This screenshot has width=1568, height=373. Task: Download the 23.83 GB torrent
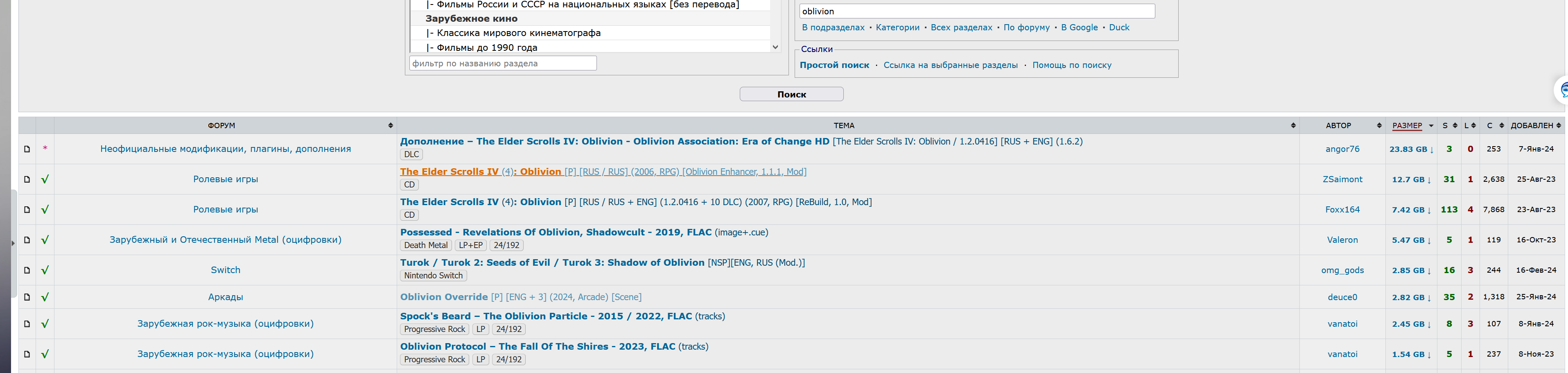(1411, 149)
